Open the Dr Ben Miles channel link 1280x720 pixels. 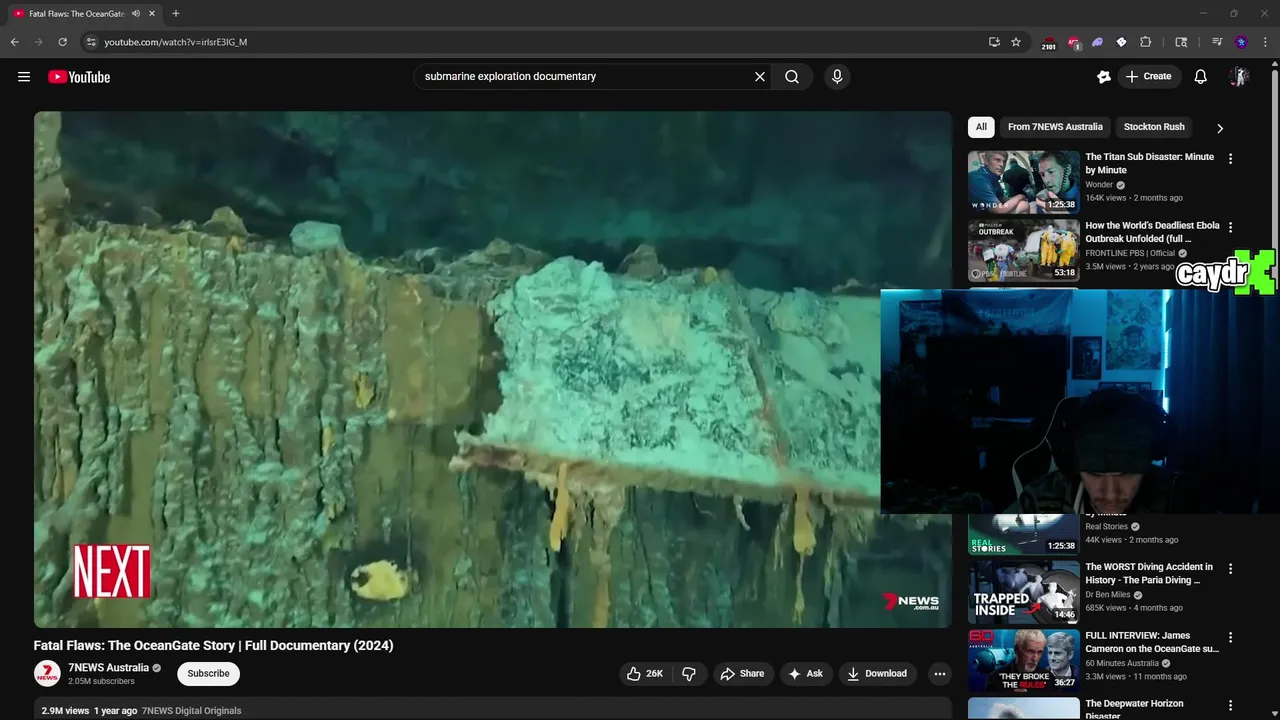1109,594
